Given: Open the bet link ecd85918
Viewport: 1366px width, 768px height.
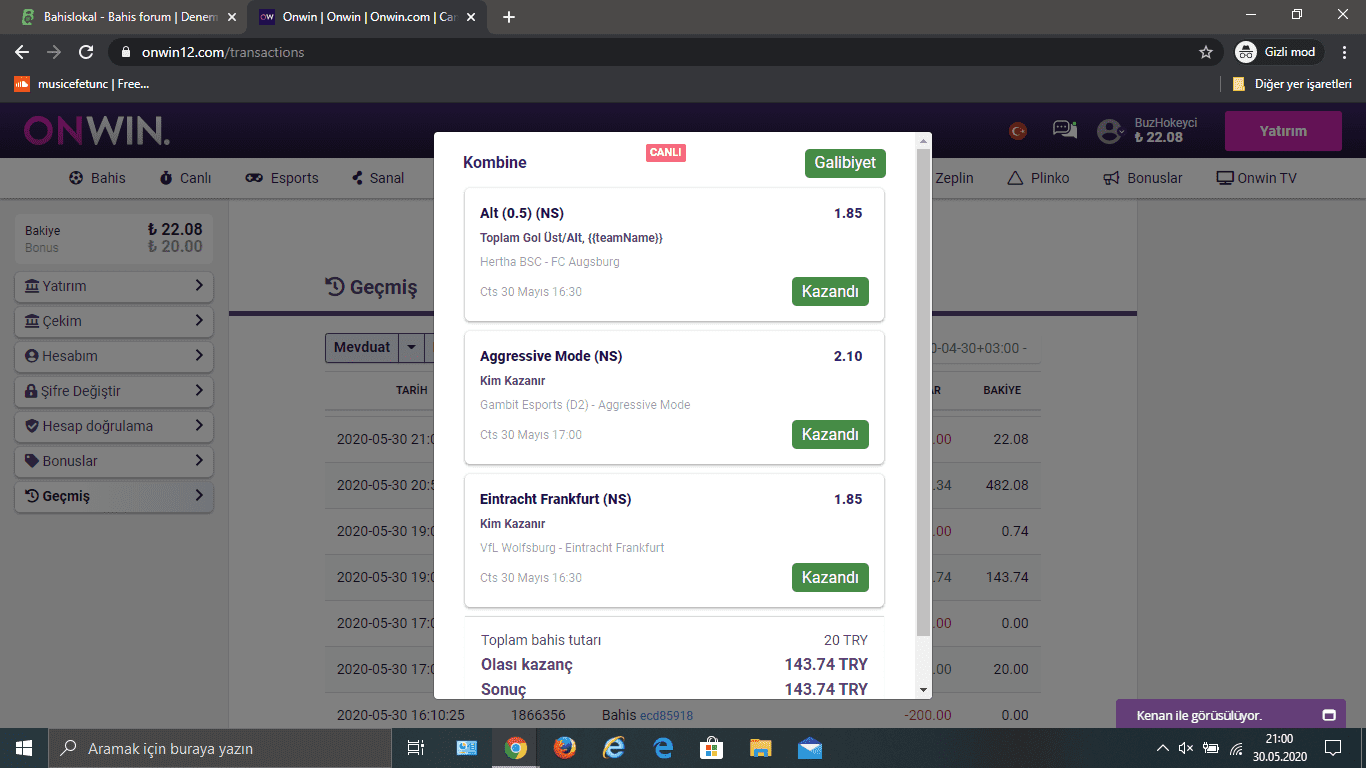Looking at the screenshot, I should tap(666, 715).
